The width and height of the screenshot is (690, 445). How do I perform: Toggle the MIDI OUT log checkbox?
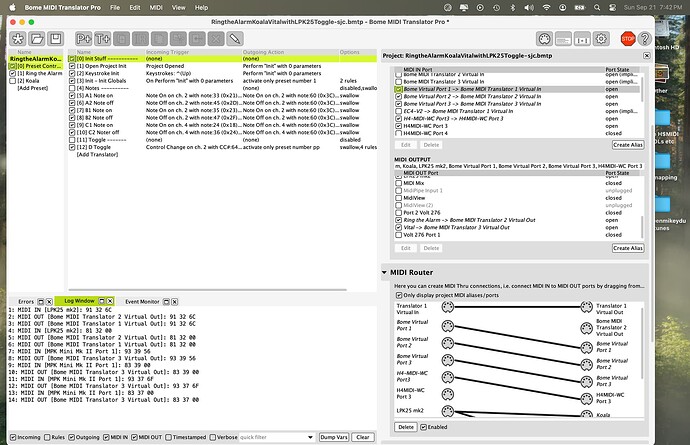tap(134, 437)
